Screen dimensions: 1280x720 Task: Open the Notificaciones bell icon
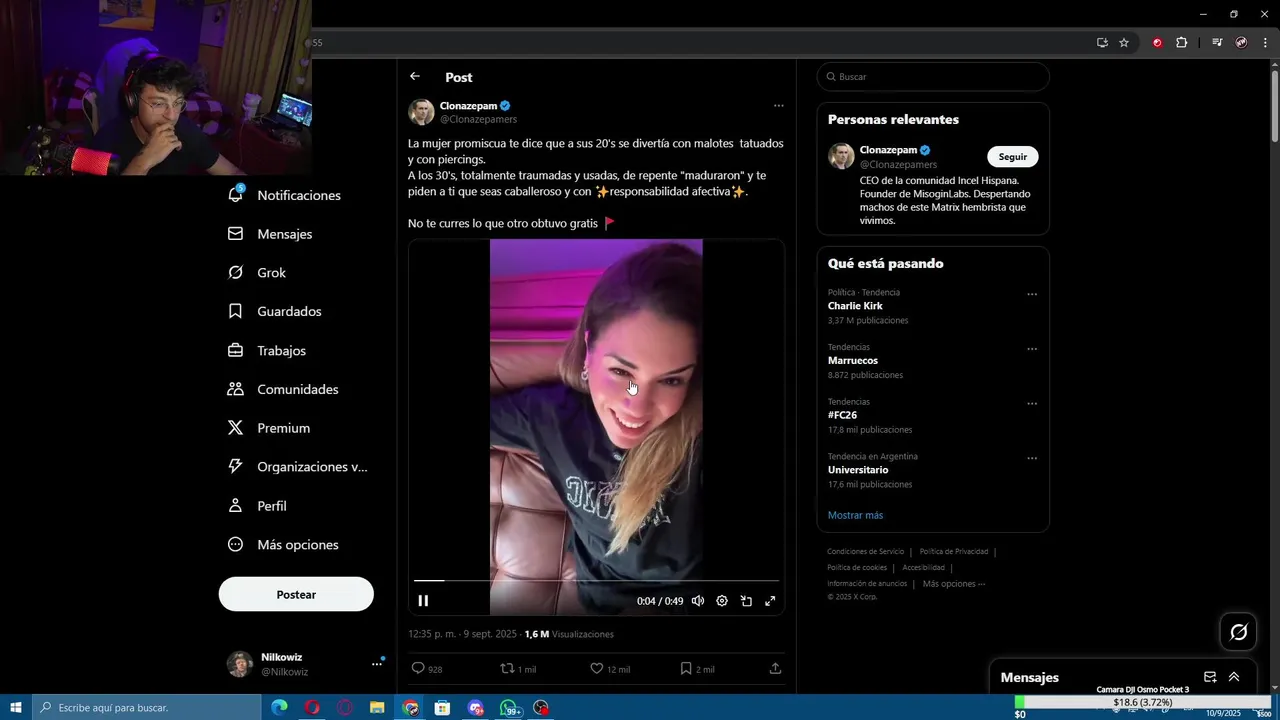[x=236, y=194]
